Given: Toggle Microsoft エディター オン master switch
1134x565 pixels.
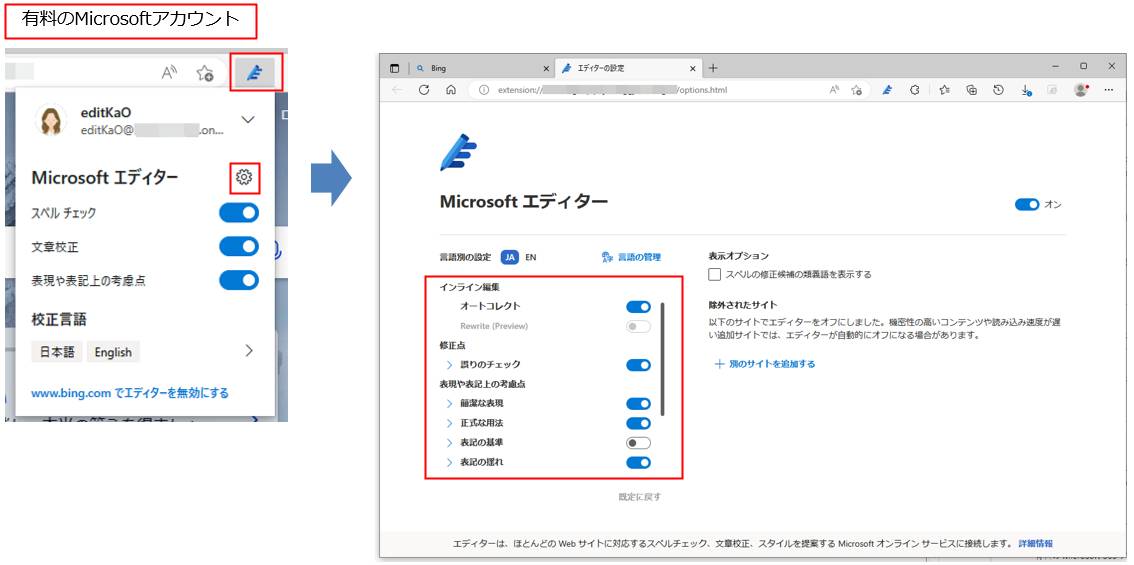Looking at the screenshot, I should point(1027,205).
